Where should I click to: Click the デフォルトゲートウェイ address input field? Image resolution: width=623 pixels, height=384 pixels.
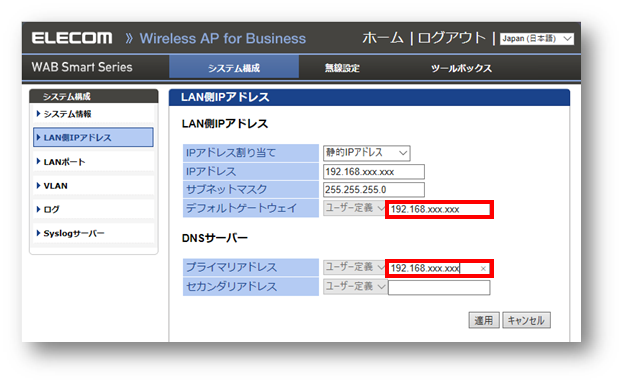[x=439, y=209]
